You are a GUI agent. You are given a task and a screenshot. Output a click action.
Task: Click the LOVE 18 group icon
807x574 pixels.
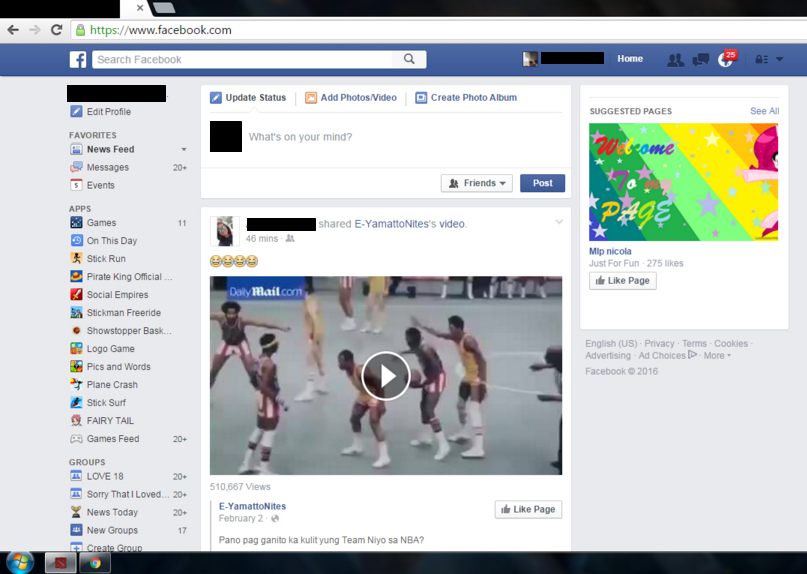(x=76, y=477)
